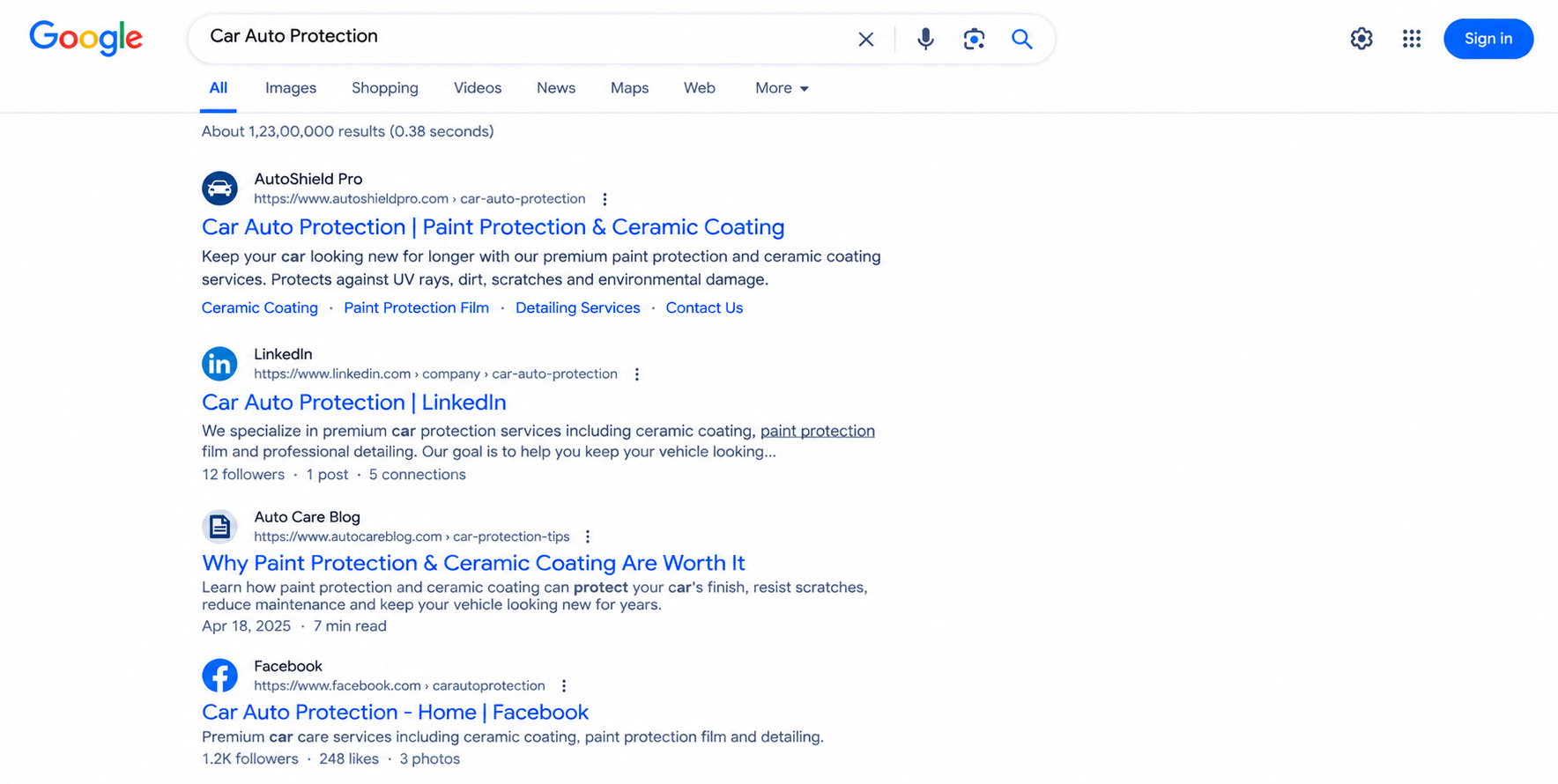Open Car Auto Protection - Home | Facebook
Viewport: 1558px width, 784px height.
[x=395, y=712]
